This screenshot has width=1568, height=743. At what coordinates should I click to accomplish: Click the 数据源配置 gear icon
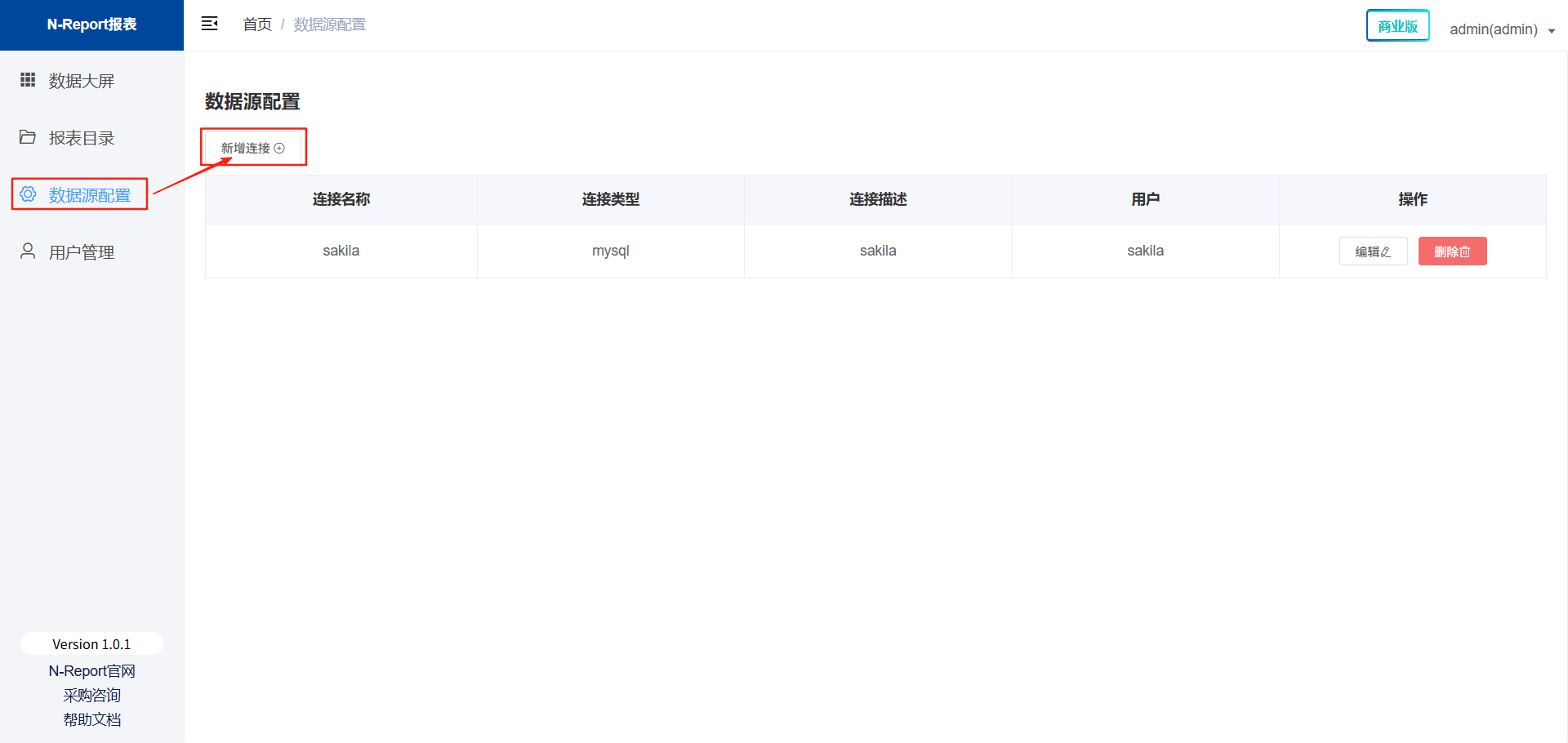click(28, 194)
